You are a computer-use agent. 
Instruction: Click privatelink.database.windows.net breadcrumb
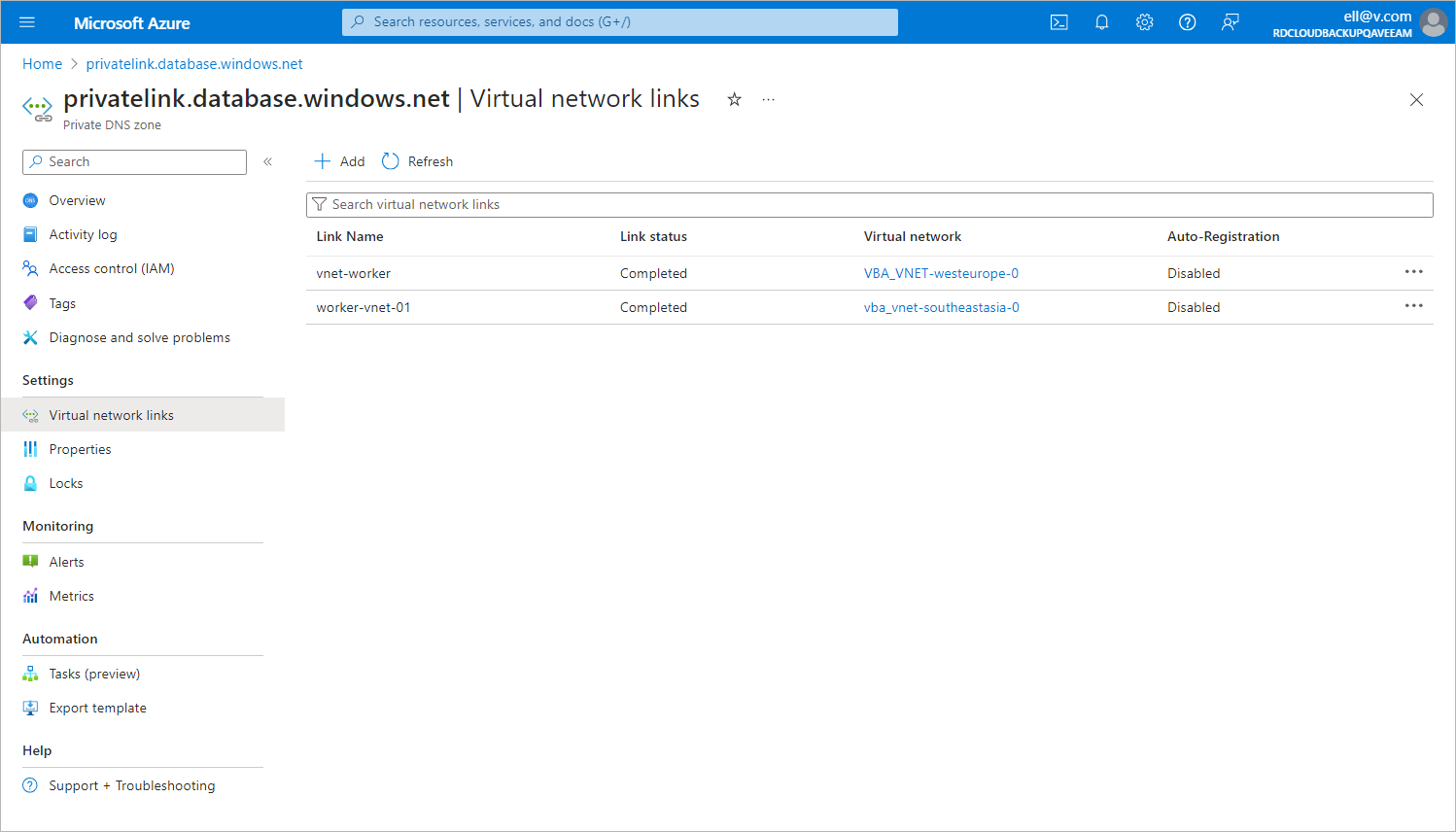click(x=194, y=64)
